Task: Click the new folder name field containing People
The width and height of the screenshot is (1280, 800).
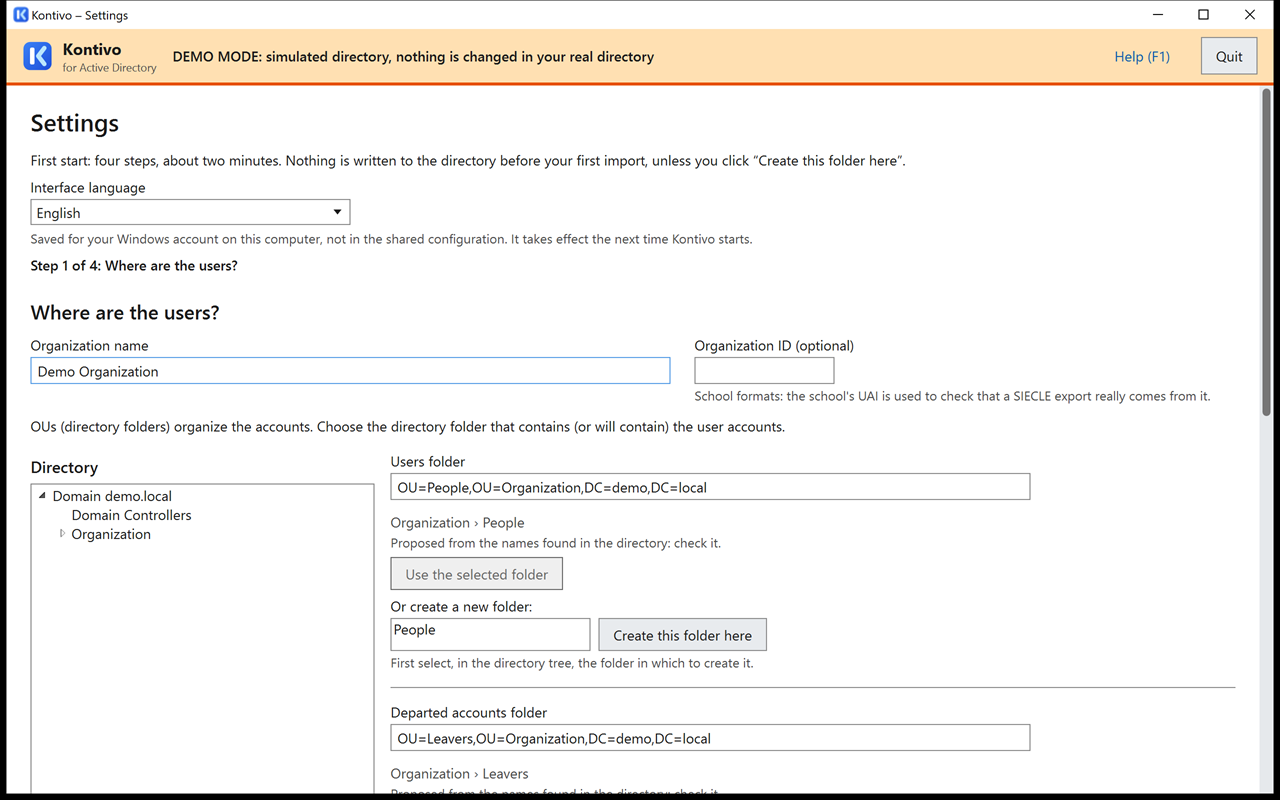Action: click(490, 635)
